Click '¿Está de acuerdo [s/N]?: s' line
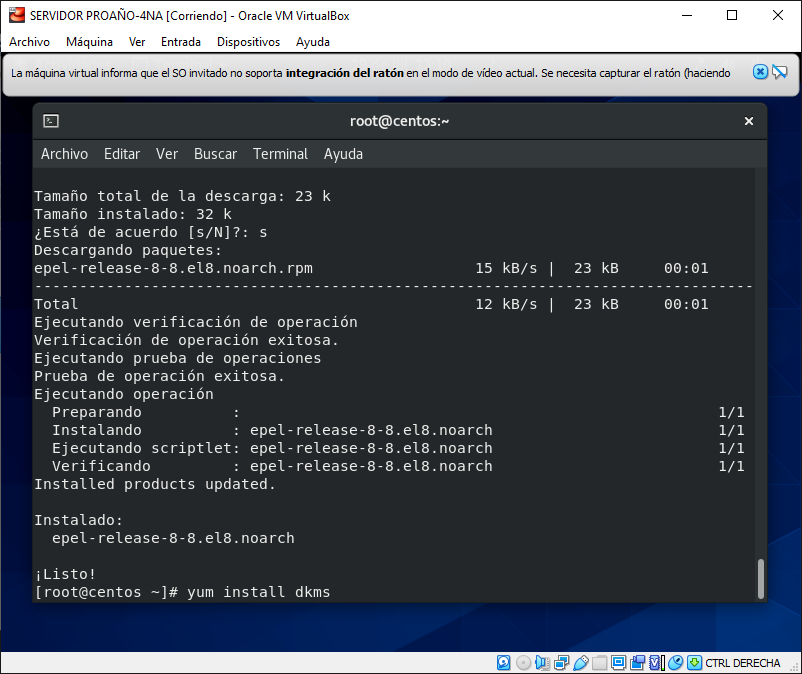 [151, 232]
